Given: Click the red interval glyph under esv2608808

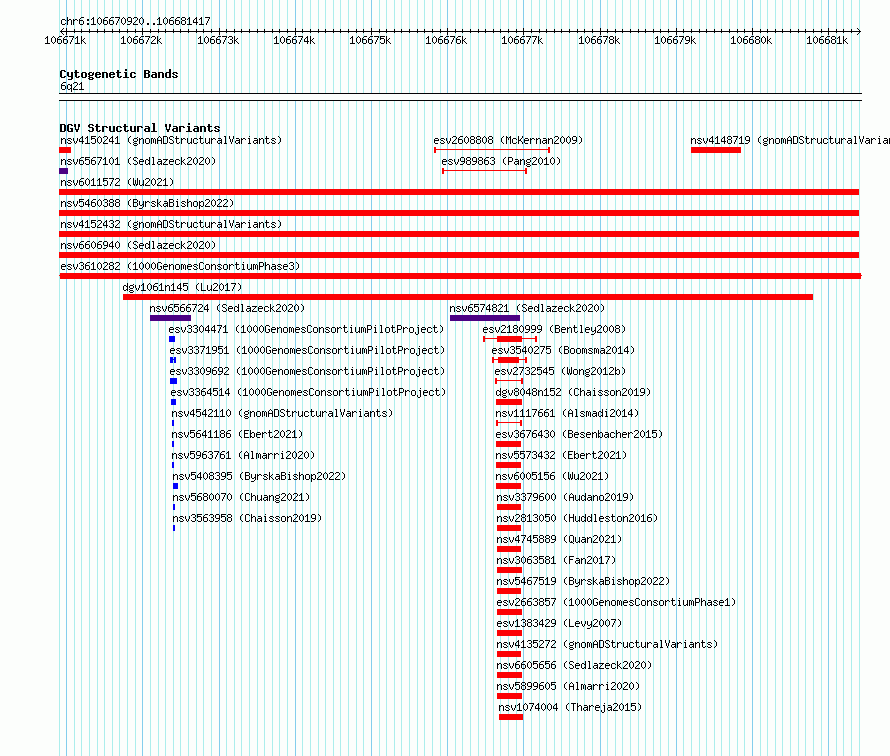Looking at the screenshot, I should tap(492, 150).
